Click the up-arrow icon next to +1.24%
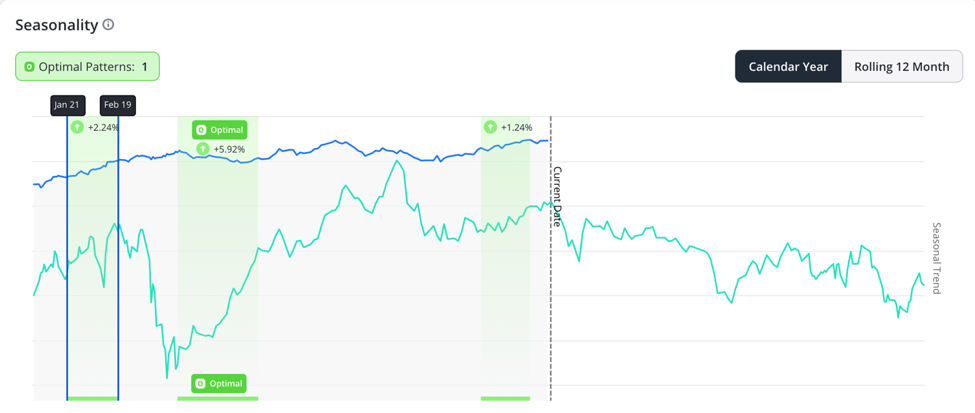Image resolution: width=975 pixels, height=413 pixels. 491,127
